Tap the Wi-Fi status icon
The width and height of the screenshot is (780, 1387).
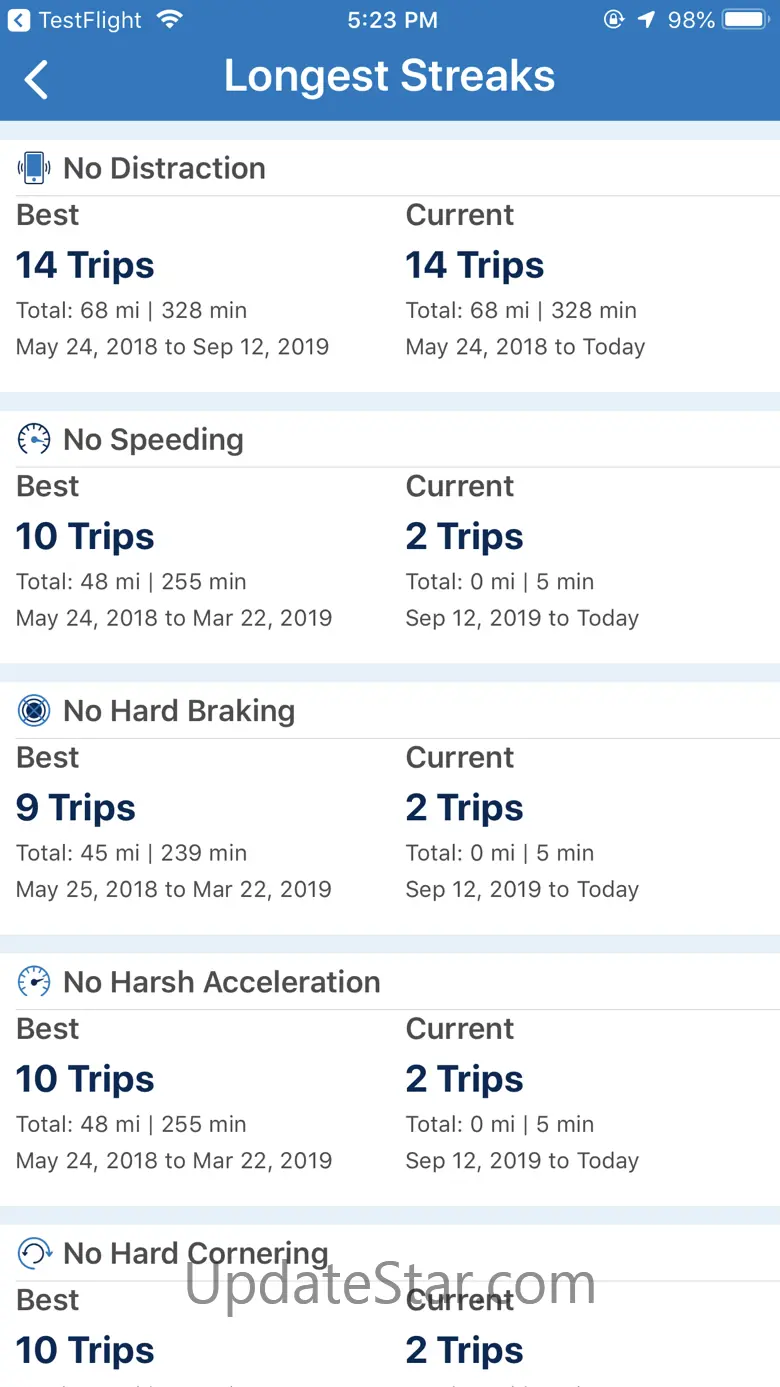tap(170, 20)
